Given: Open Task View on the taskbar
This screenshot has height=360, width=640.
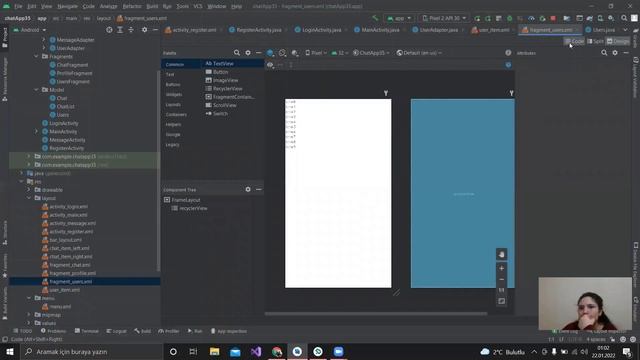Looking at the screenshot, I should 193,351.
